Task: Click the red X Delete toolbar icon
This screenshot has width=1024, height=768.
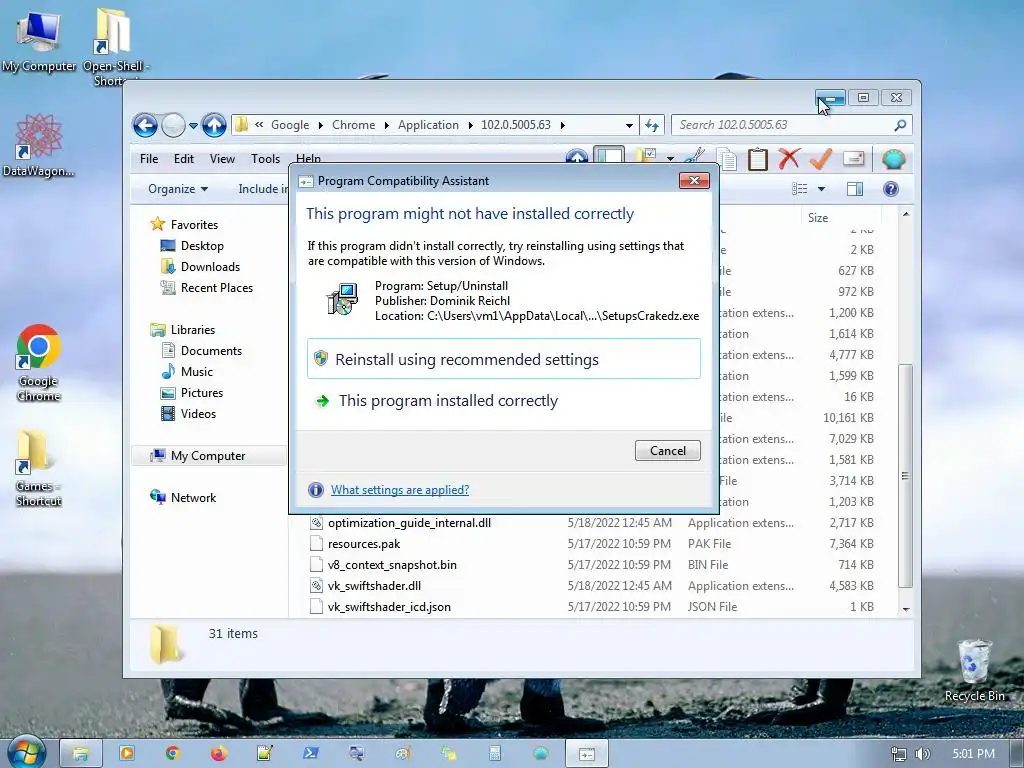Action: coord(789,159)
